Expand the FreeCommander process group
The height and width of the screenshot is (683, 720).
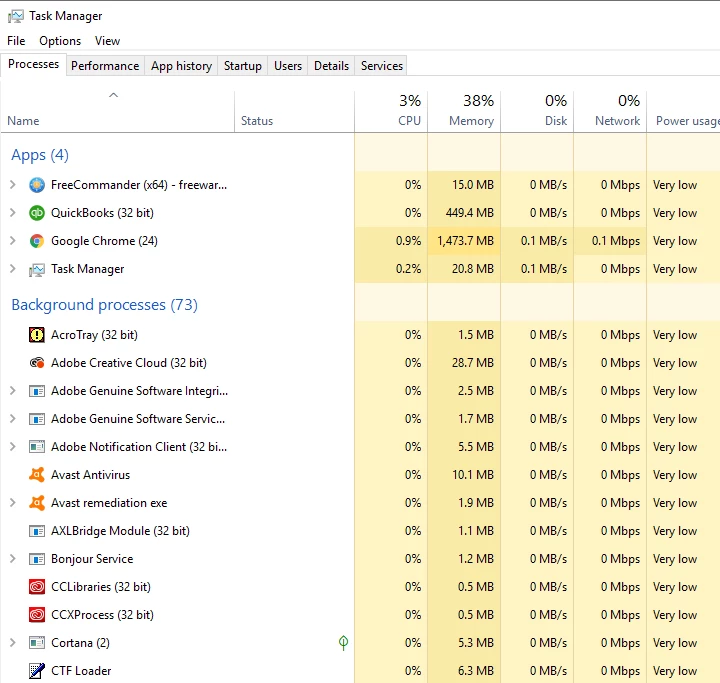13,185
